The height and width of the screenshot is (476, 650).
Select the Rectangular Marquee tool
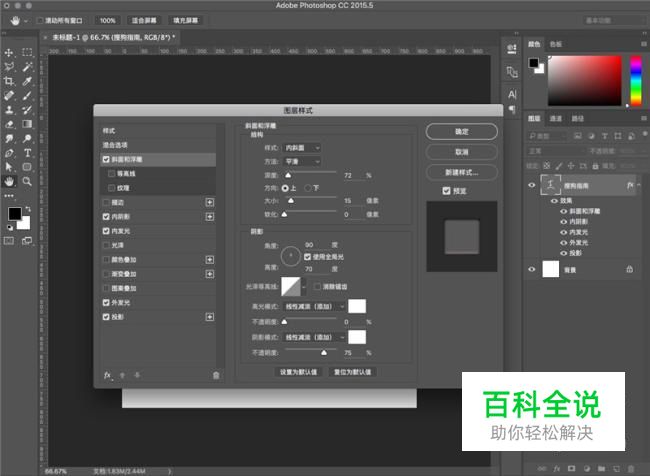click(27, 53)
